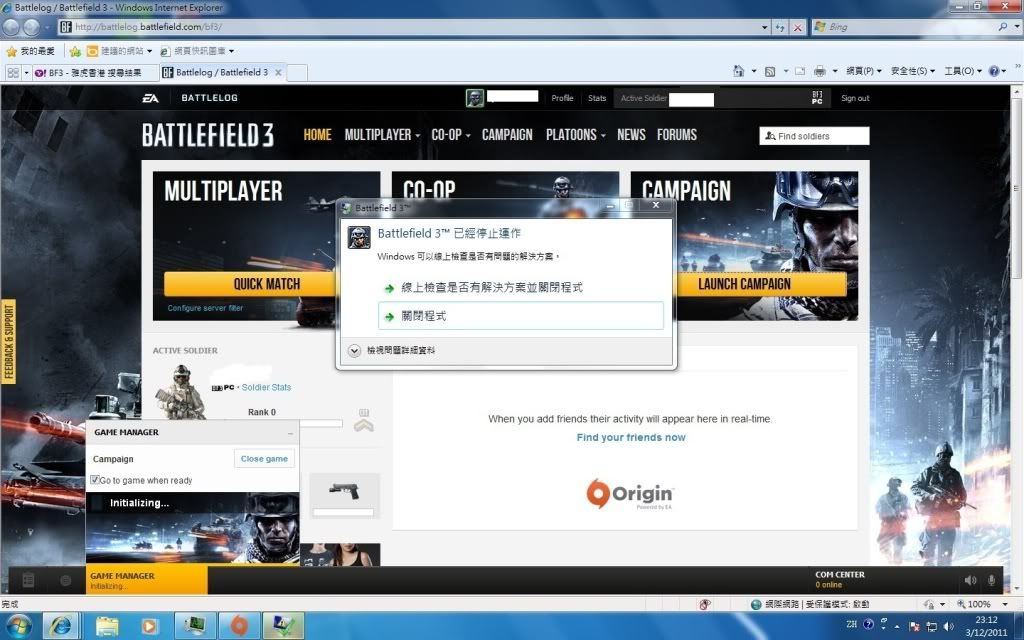Click the add-to-favorites-bar star icon
1024x640 pixels.
75,51
